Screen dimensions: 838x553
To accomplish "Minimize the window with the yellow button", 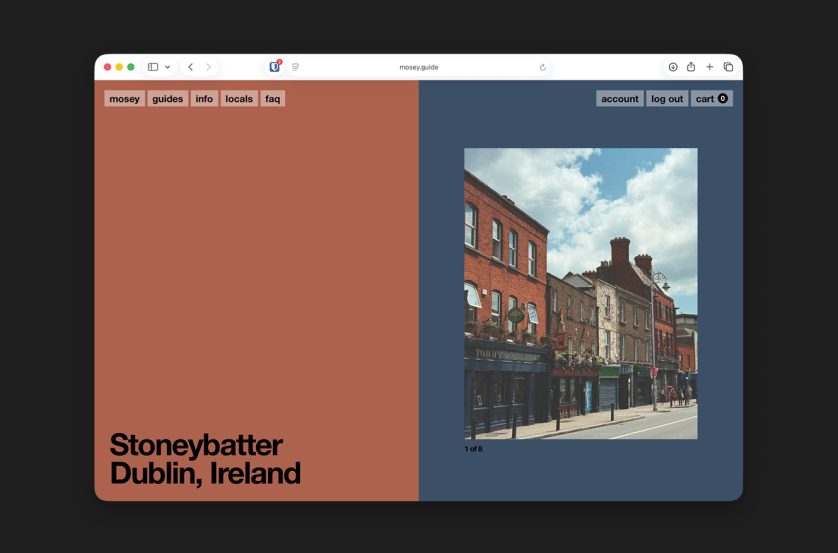I will click(119, 67).
